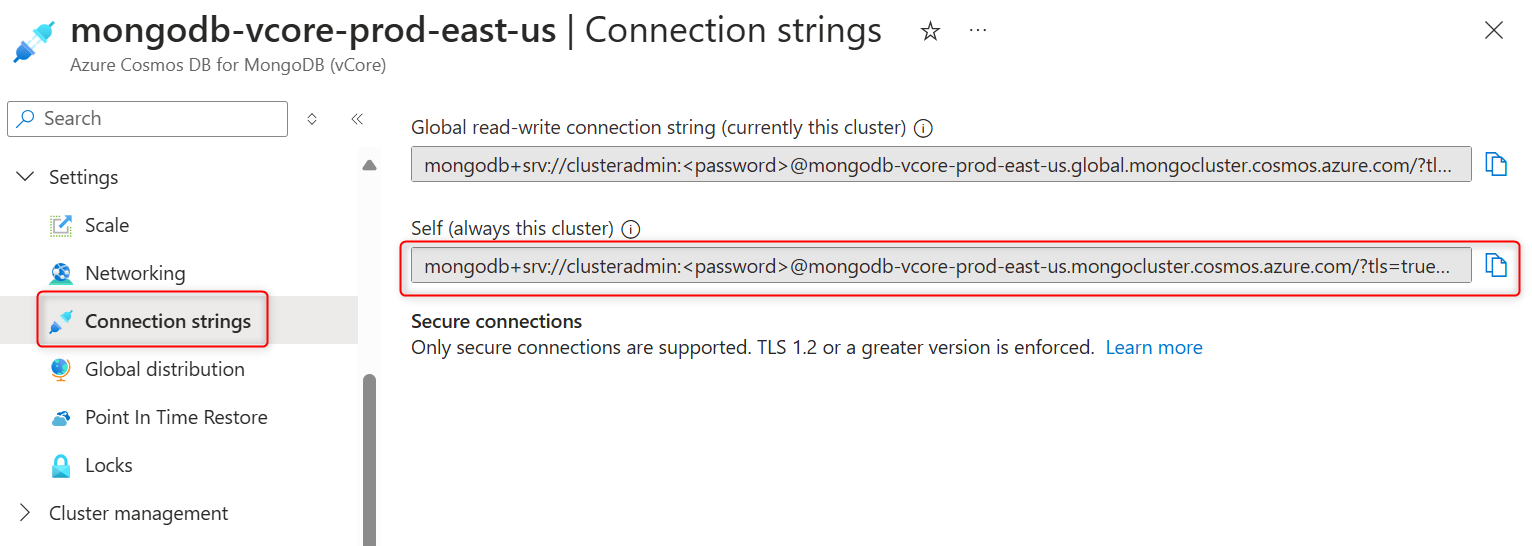Expand the Cluster management section
Image resolution: width=1532 pixels, height=546 pixels.
(25, 513)
